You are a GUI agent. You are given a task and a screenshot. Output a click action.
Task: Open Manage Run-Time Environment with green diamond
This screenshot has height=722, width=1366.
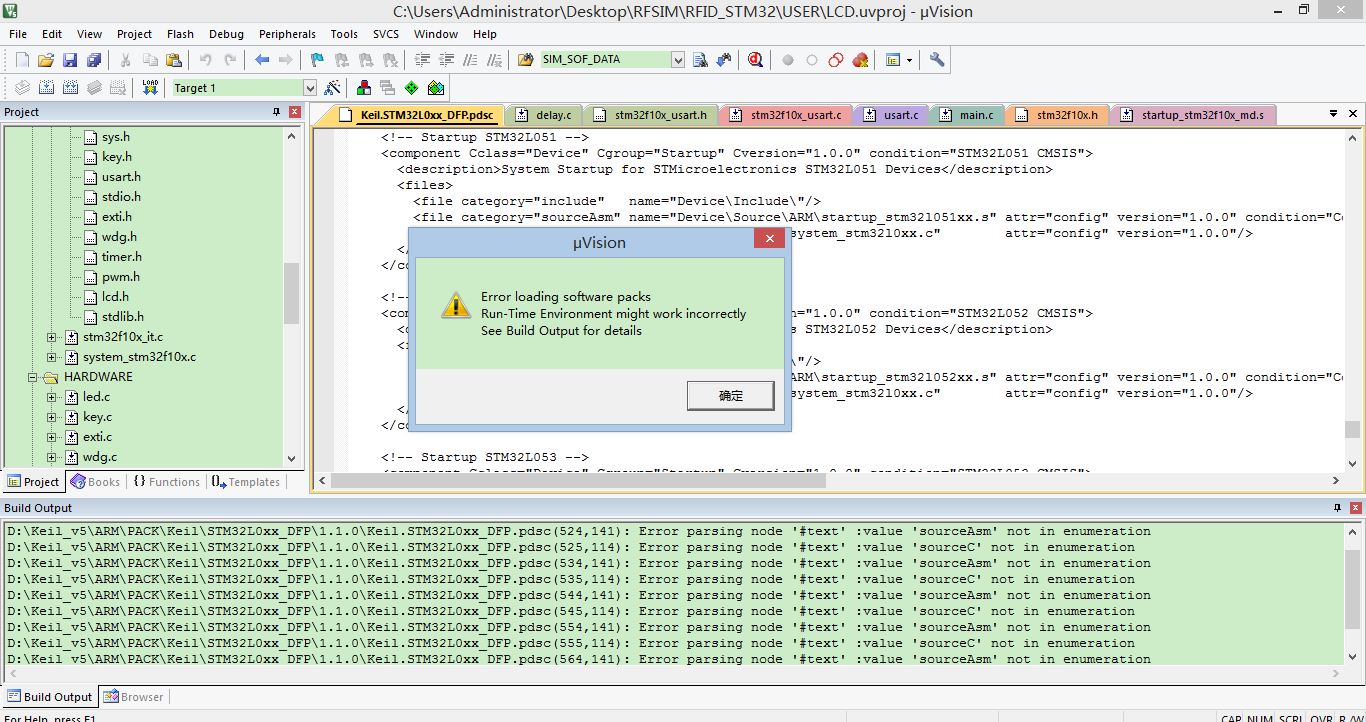(x=411, y=88)
